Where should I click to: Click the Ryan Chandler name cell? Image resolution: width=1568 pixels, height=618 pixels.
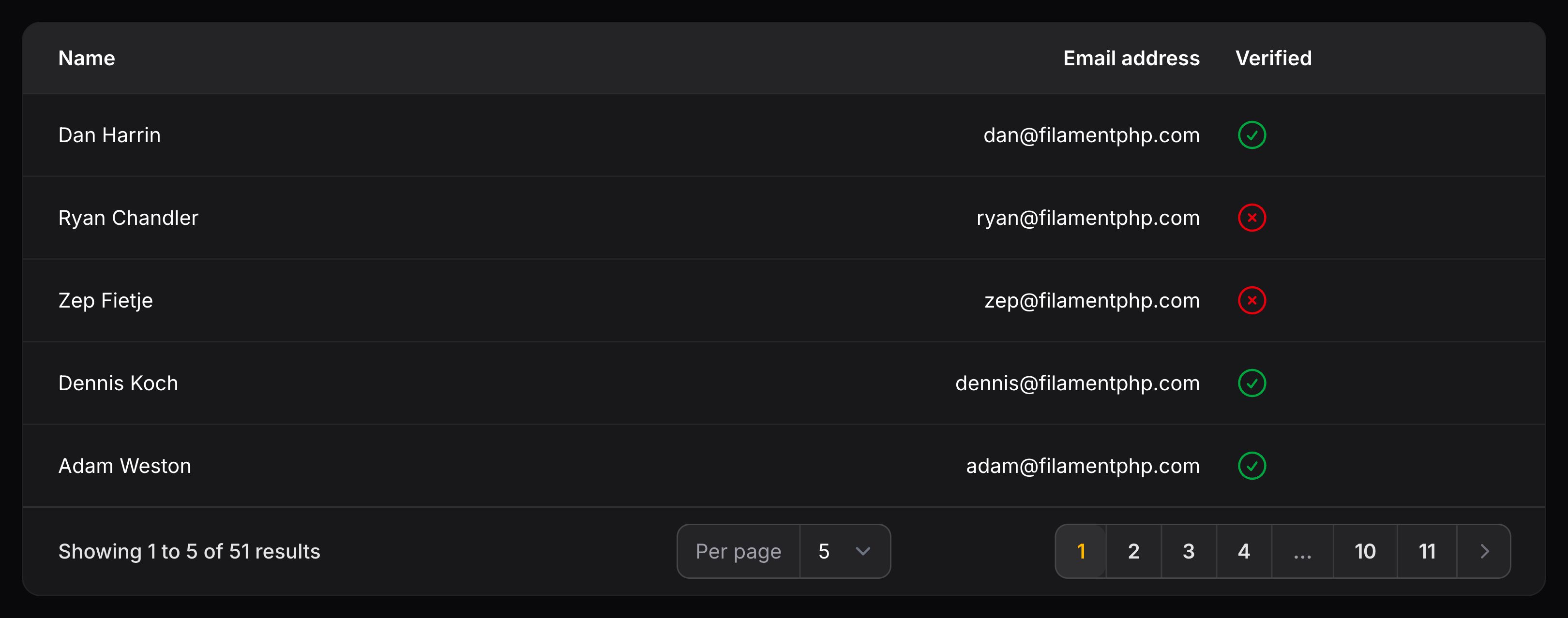(x=128, y=218)
